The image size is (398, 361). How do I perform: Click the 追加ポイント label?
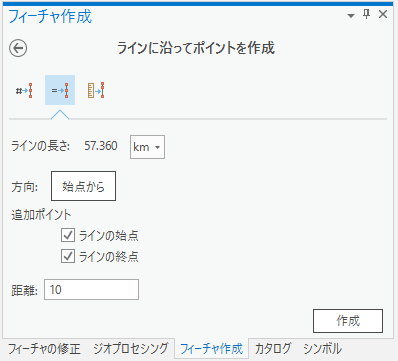click(41, 215)
